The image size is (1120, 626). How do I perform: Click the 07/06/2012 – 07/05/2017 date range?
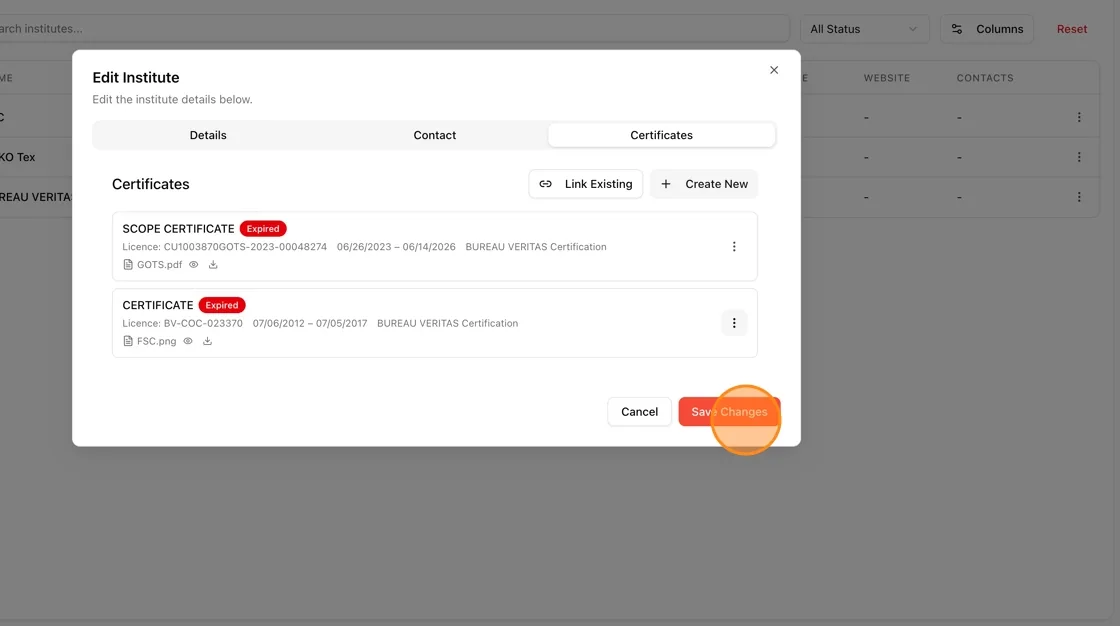click(x=309, y=323)
